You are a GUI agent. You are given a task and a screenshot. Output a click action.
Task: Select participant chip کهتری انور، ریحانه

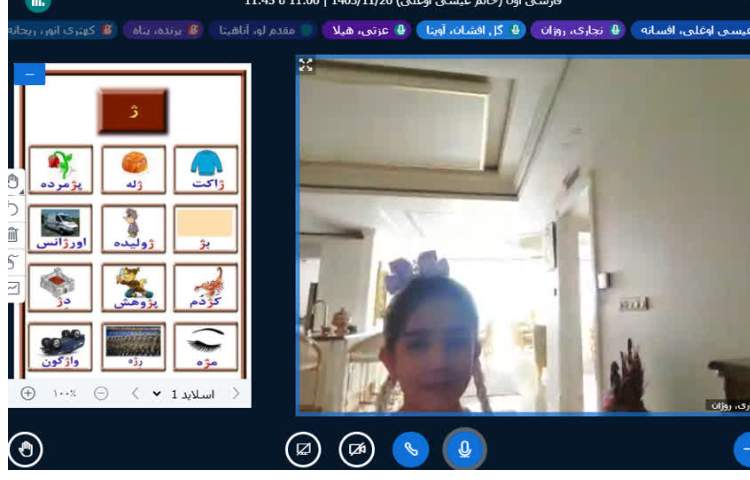pyautogui.click(x=62, y=30)
